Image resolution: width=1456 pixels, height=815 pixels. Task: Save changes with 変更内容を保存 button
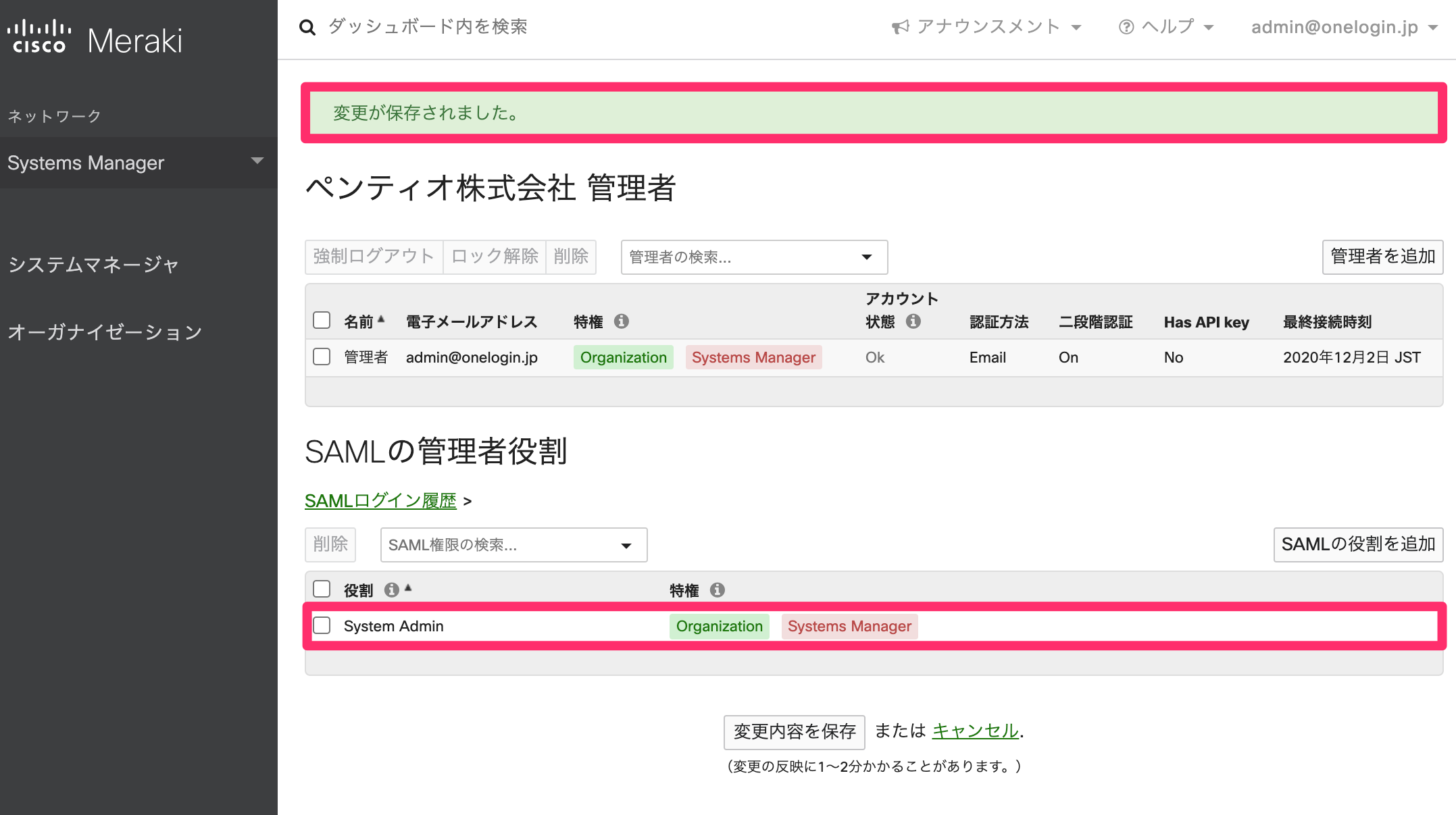[x=795, y=732]
